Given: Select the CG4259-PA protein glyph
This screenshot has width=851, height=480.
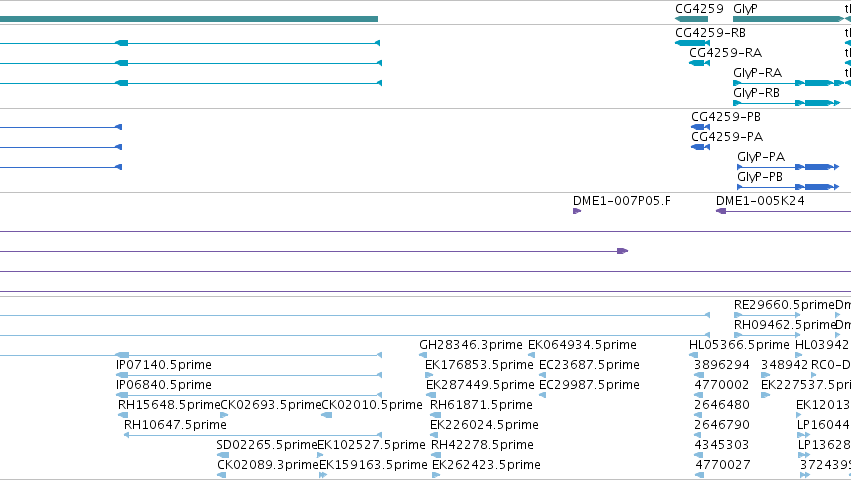Looking at the screenshot, I should (700, 147).
